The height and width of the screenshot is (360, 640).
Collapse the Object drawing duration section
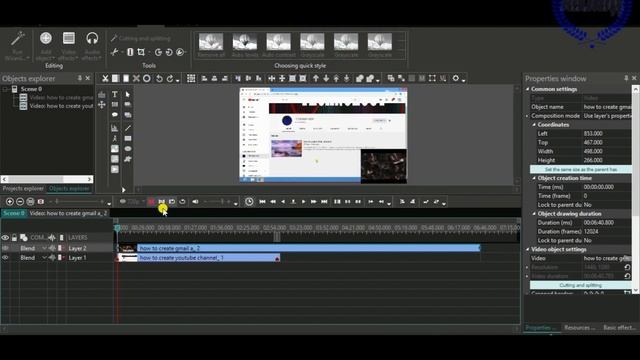tap(534, 213)
